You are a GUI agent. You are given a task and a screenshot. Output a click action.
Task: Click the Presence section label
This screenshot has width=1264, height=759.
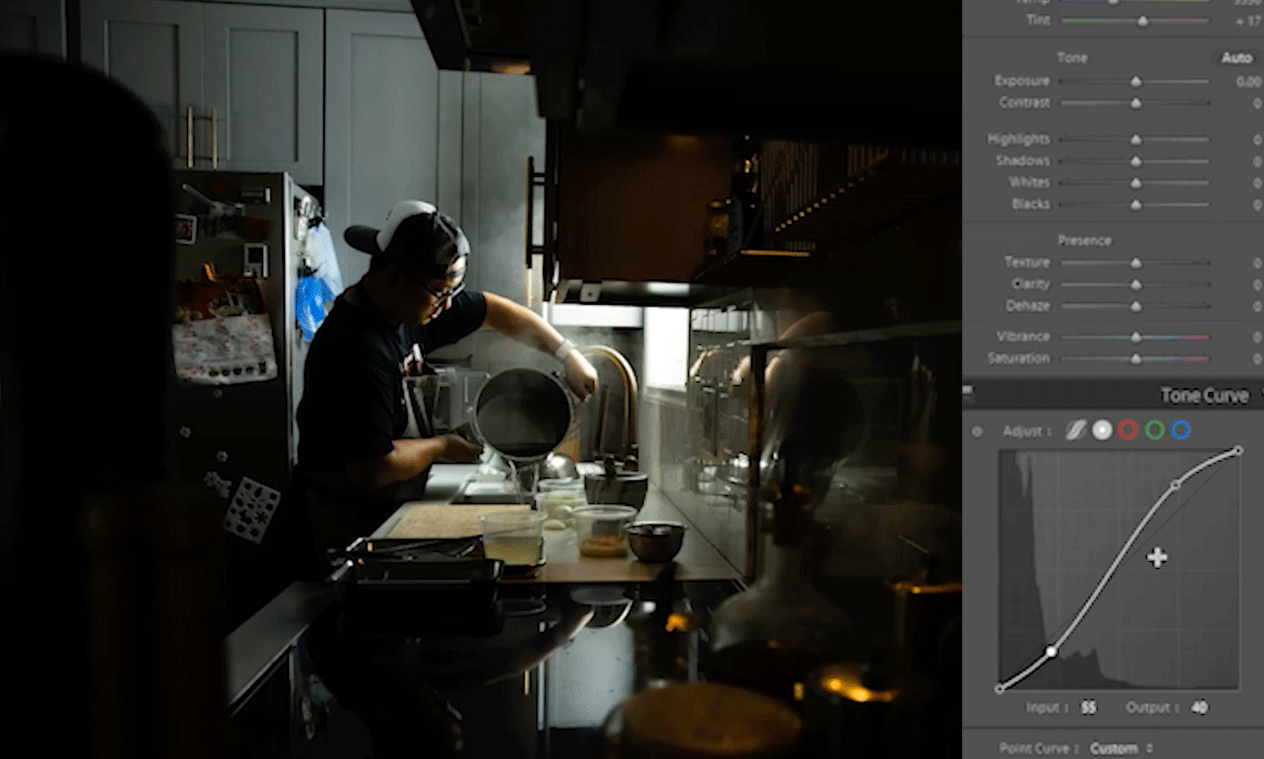[x=1084, y=240]
